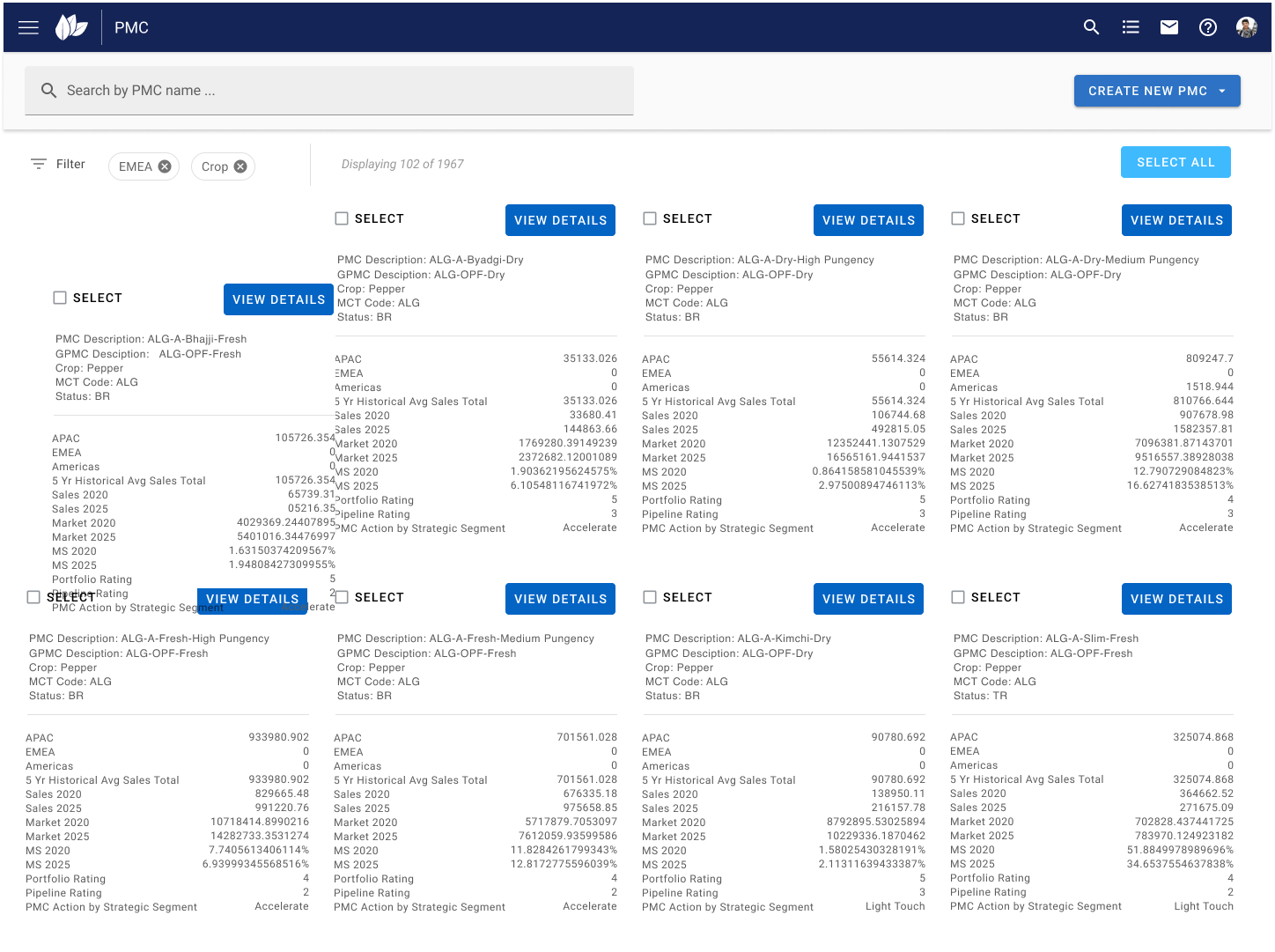
Task: View details of ALG-A-Dry-High Pungency
Action: click(868, 220)
